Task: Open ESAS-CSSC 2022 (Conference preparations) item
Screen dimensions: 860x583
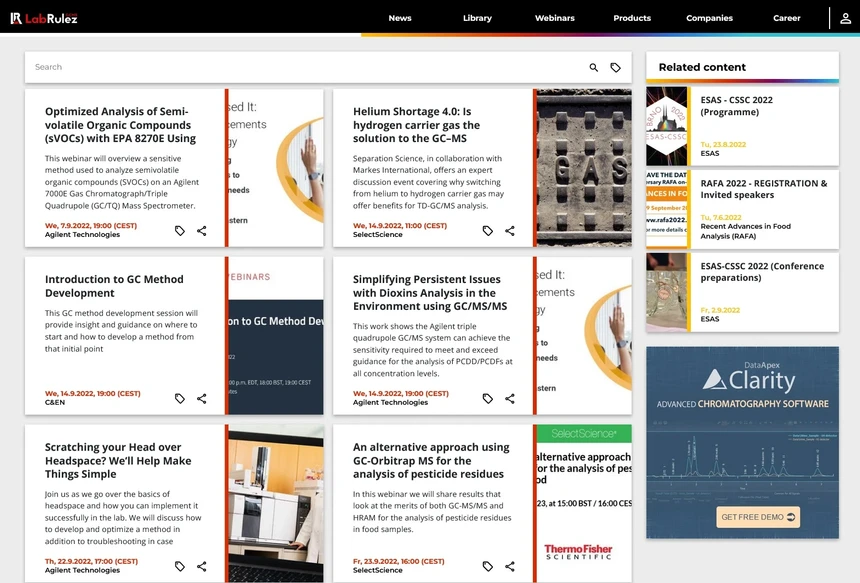Action: click(762, 271)
